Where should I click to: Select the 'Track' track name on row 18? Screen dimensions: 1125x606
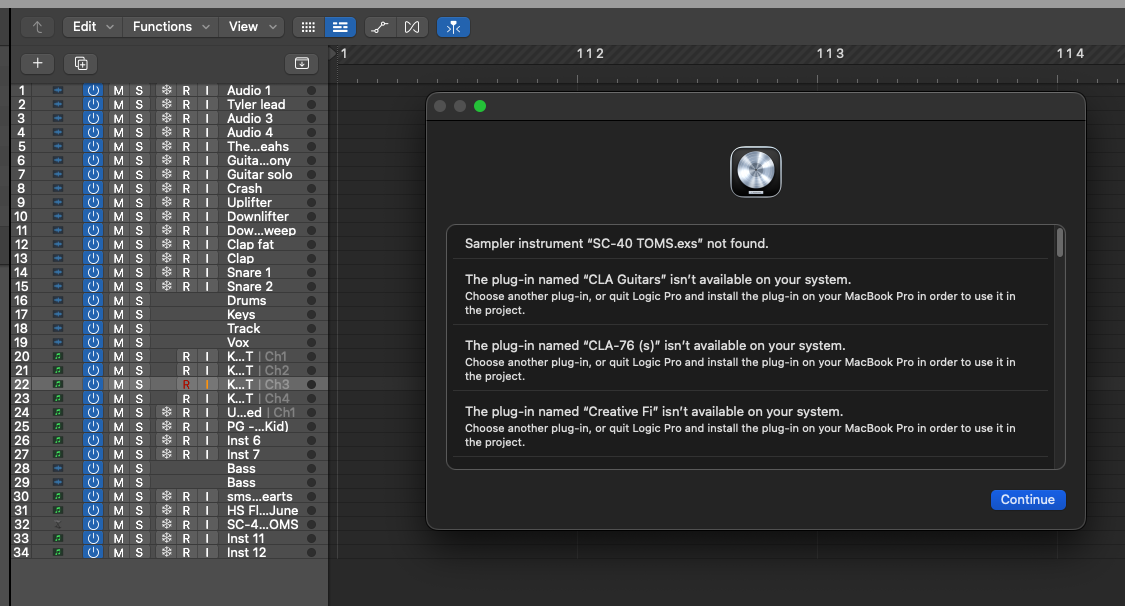(x=243, y=328)
